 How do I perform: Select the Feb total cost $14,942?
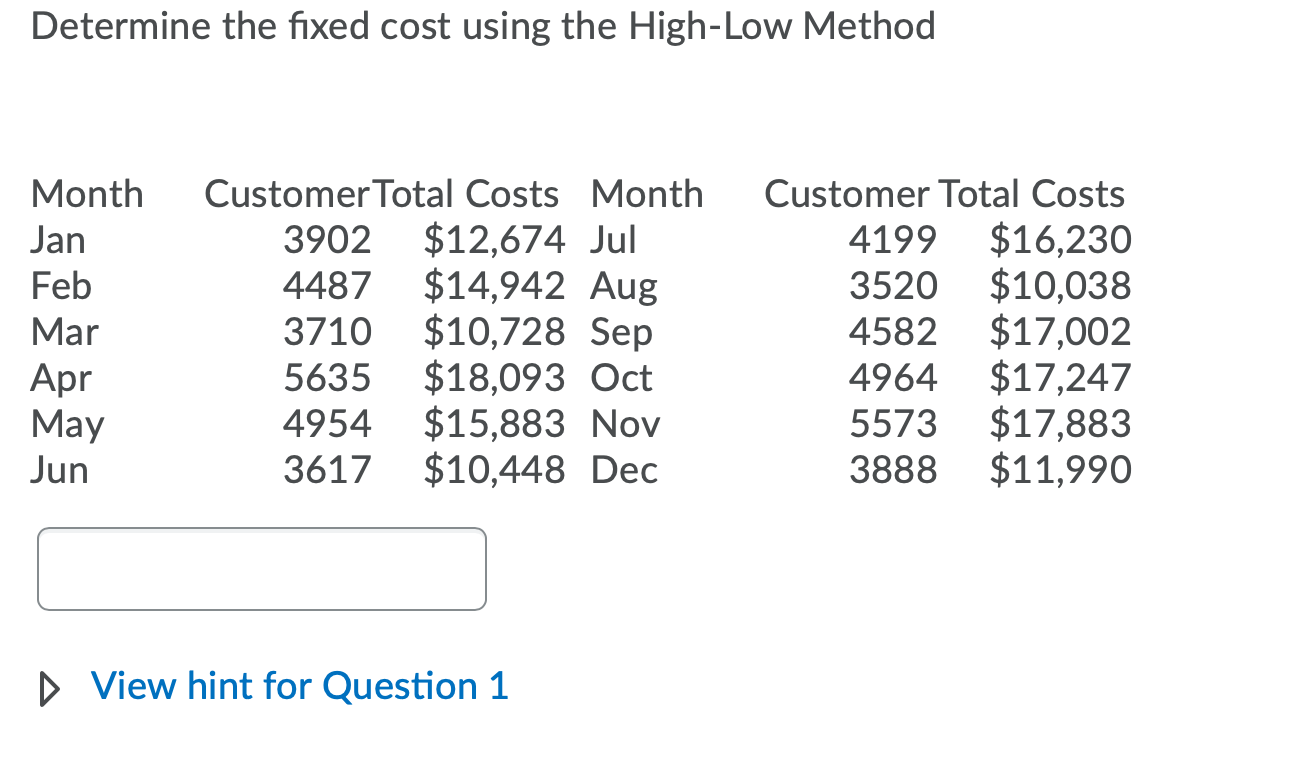tap(494, 285)
